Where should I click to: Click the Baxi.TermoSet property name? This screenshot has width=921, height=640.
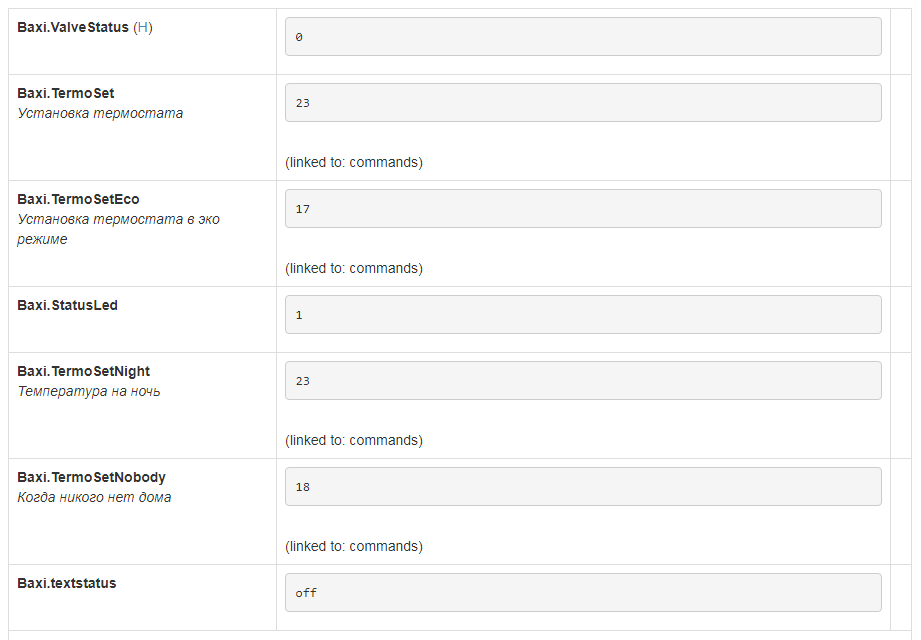pos(66,94)
